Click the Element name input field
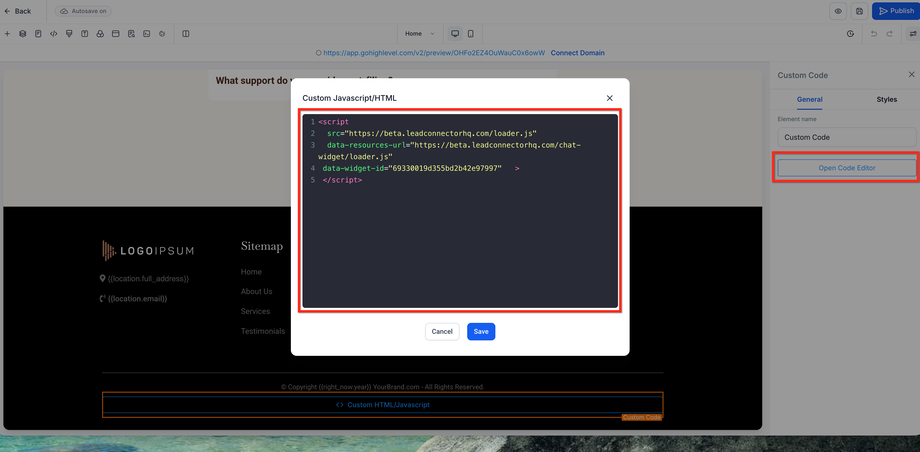The image size is (920, 452). (847, 137)
